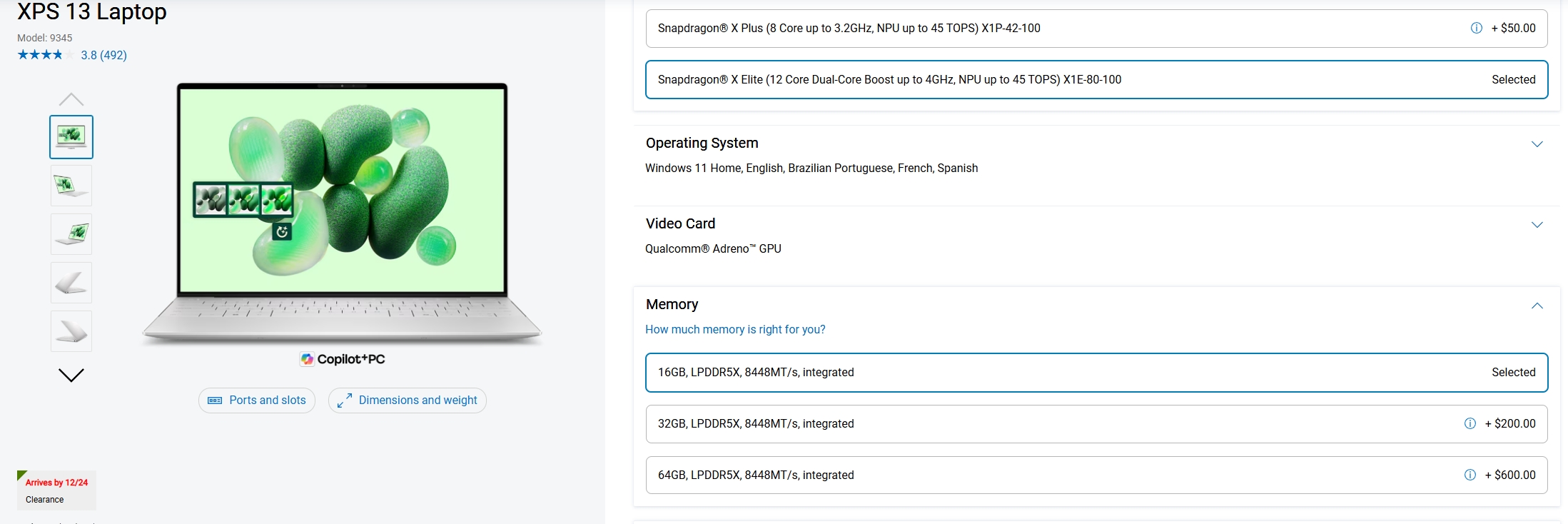Click info icon next to Snapdragon X Plus

pyautogui.click(x=1476, y=29)
